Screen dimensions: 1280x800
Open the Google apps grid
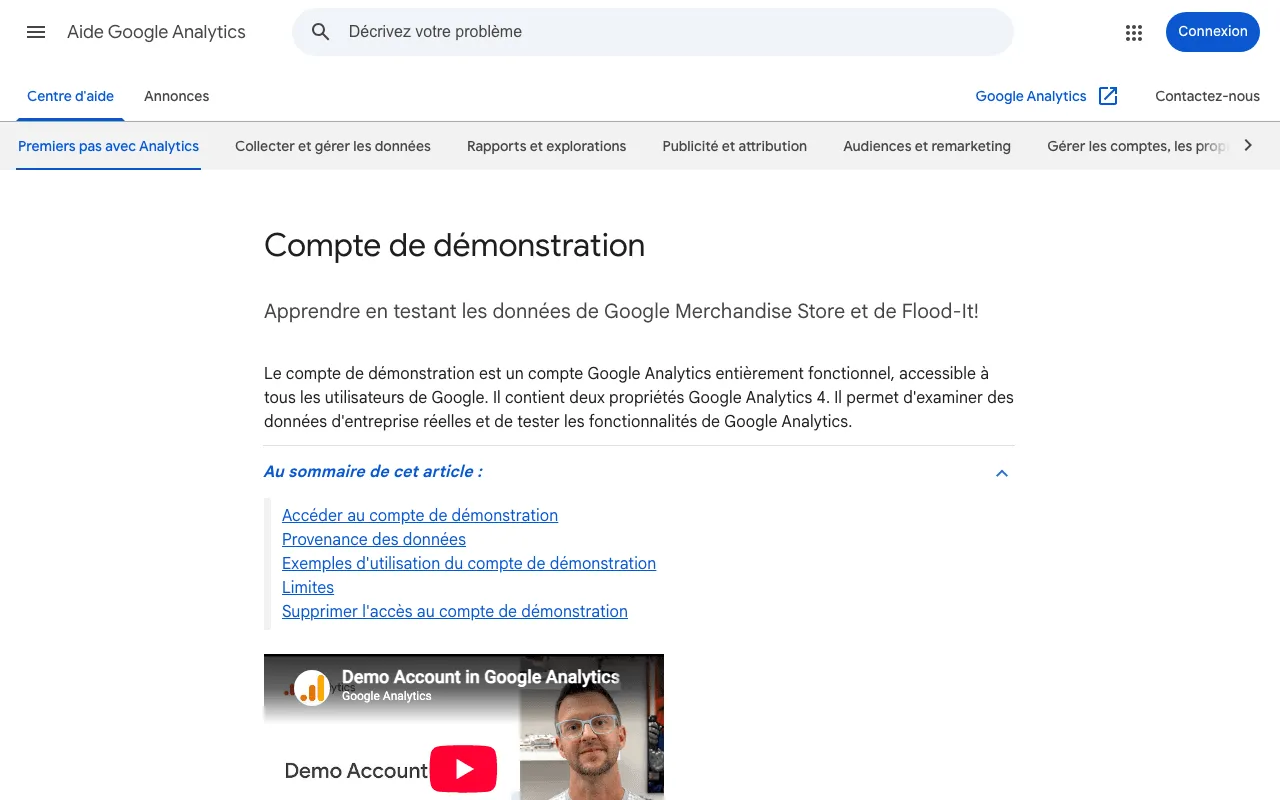(1133, 32)
